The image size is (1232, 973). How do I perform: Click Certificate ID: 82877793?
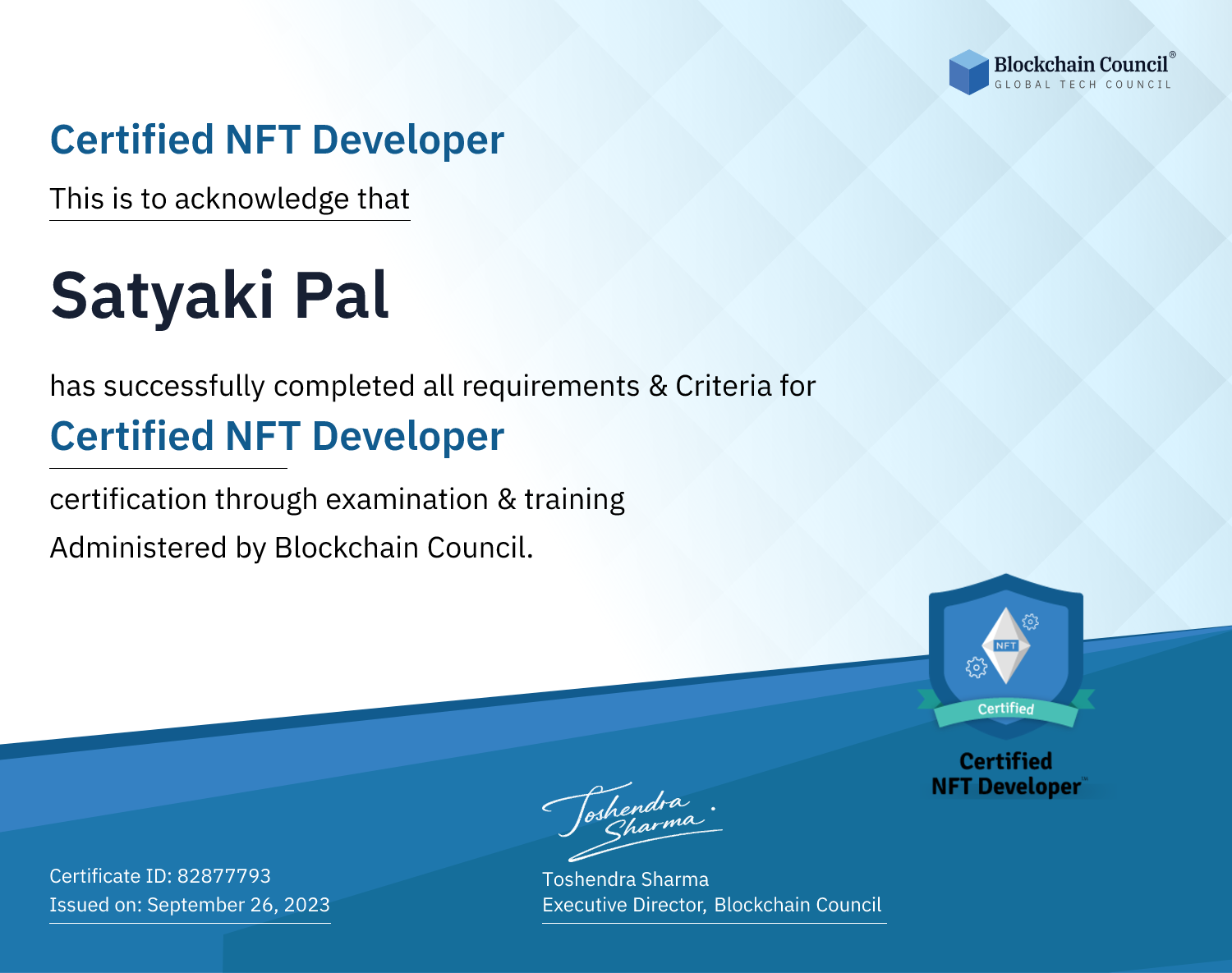[x=160, y=876]
